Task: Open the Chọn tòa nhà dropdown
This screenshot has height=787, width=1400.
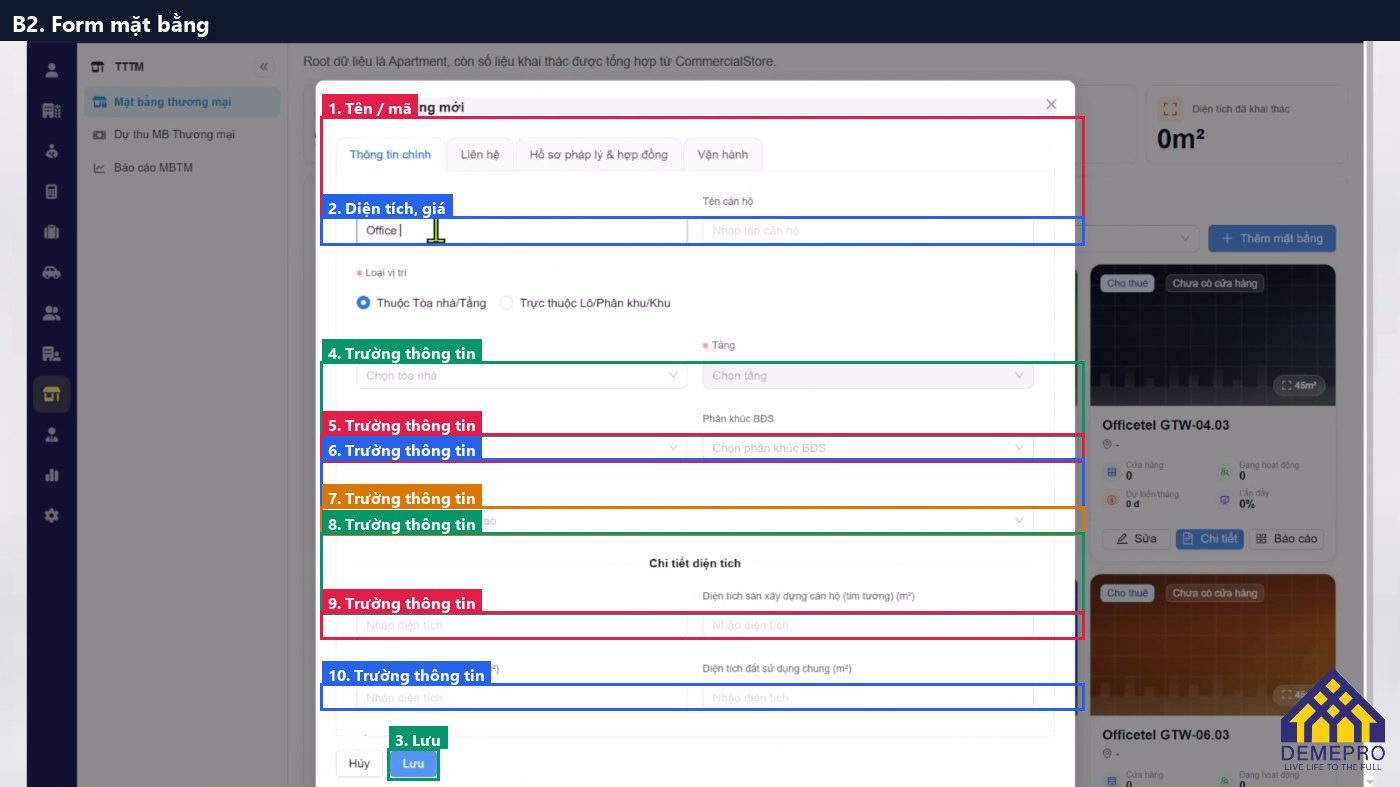Action: (521, 376)
